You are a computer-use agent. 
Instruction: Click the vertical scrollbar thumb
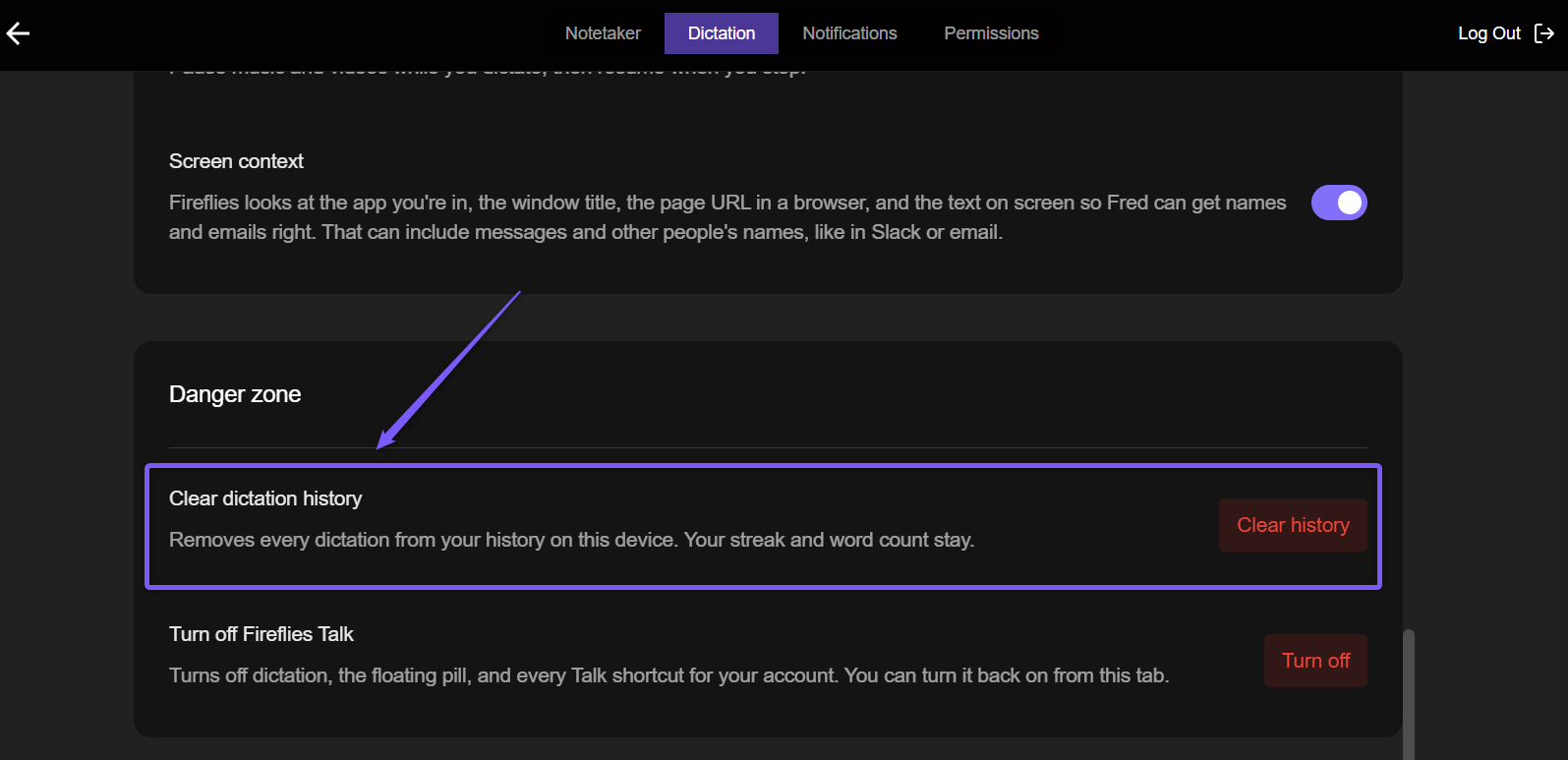(1409, 694)
